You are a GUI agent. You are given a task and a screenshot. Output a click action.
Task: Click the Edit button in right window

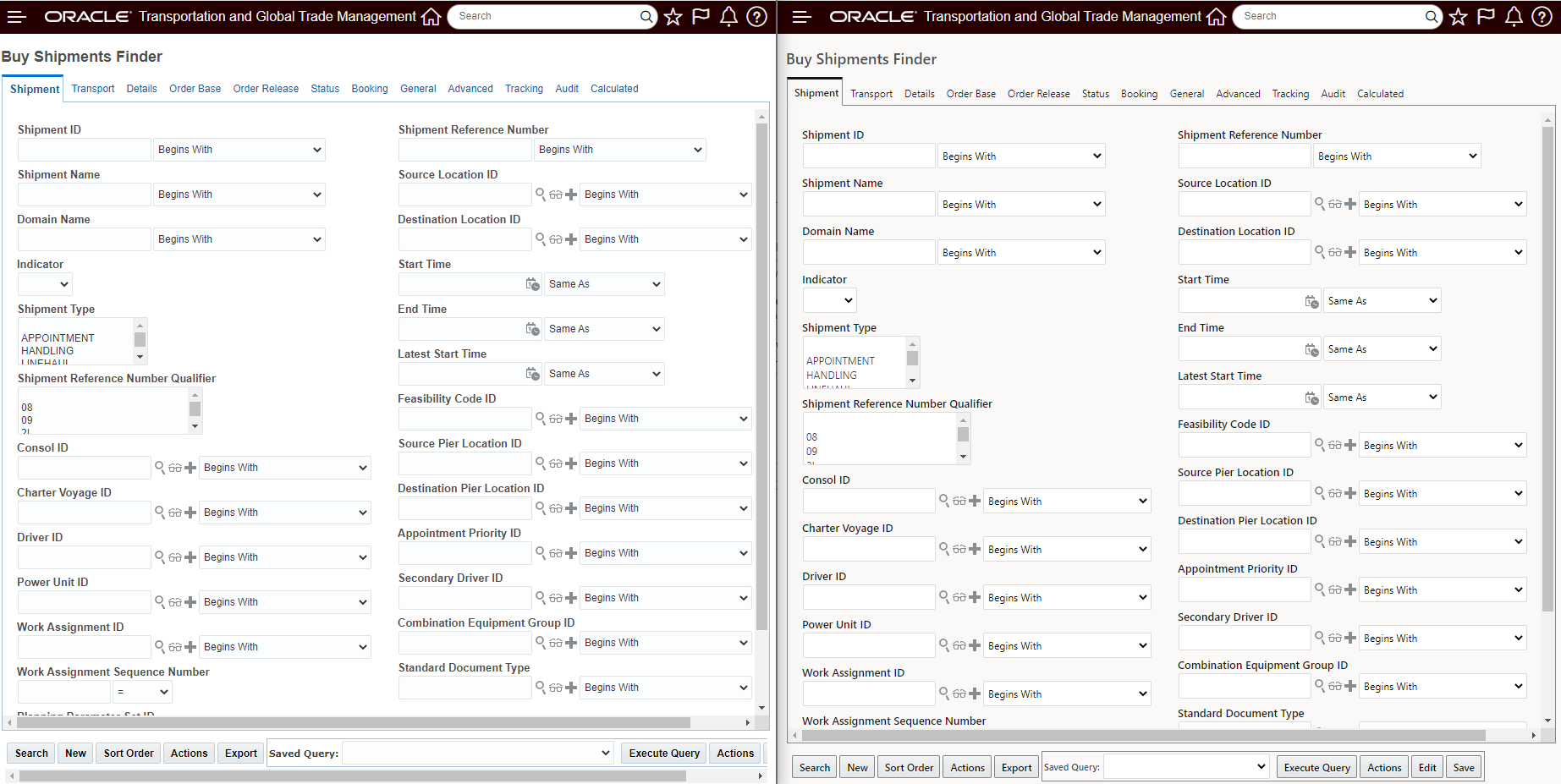[1427, 767]
